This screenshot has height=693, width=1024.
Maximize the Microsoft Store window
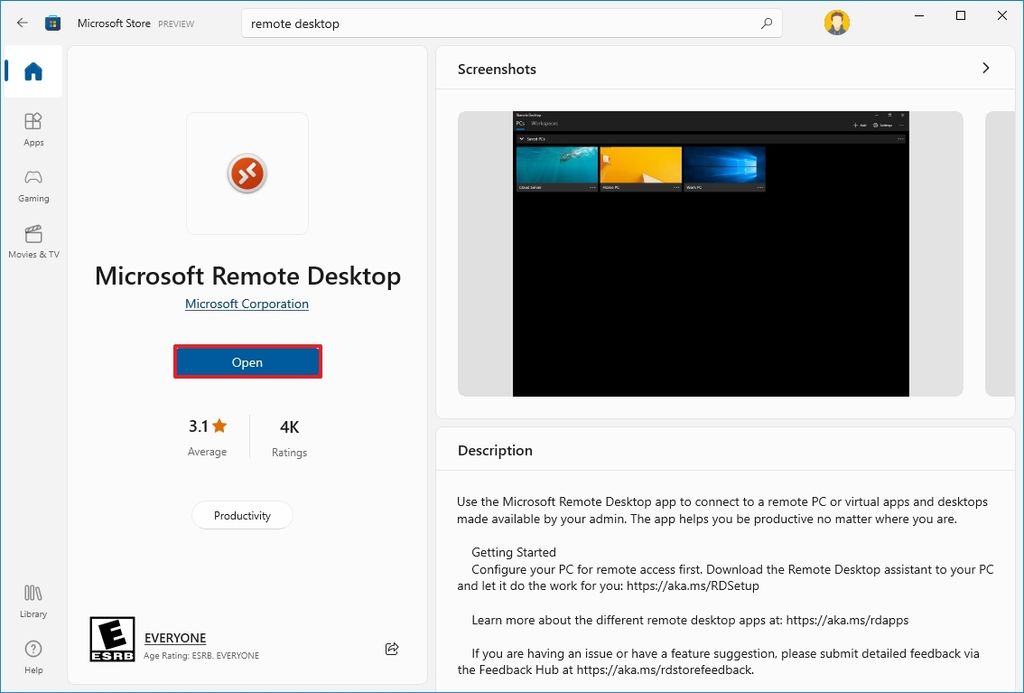(x=961, y=16)
